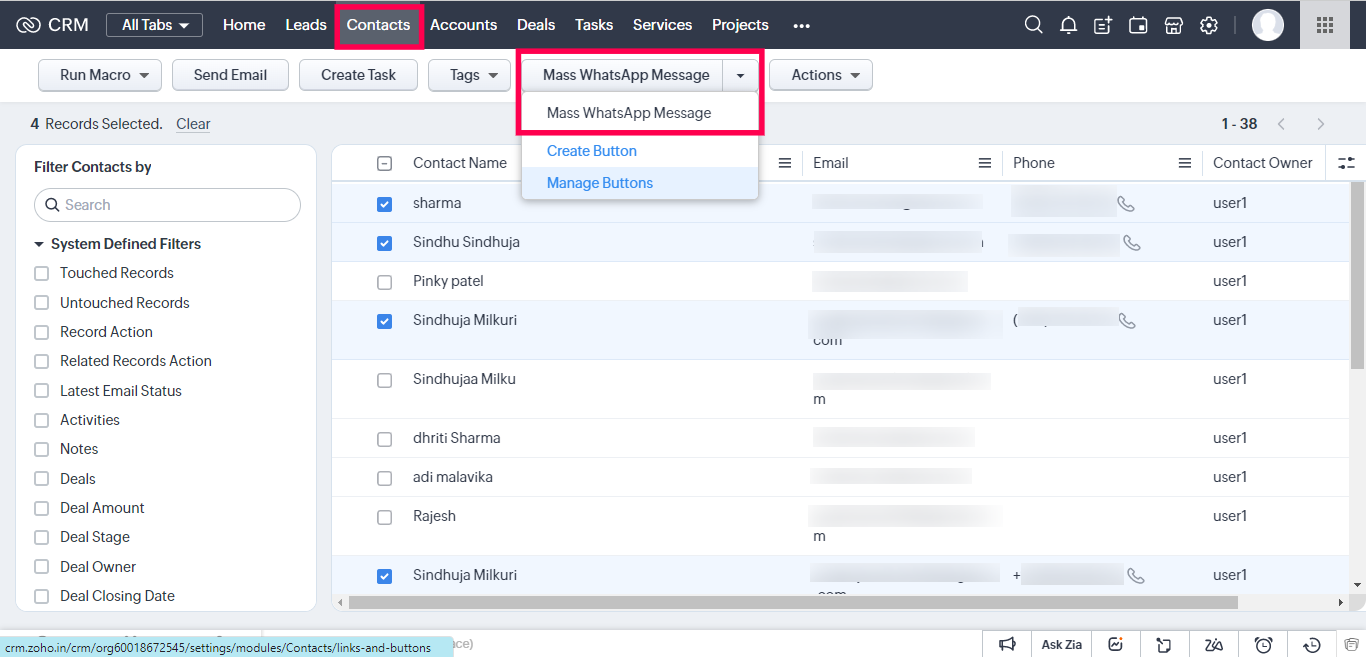The width and height of the screenshot is (1366, 657).
Task: Uncheck the Sindhu Sindhuja contact checkbox
Action: coord(384,243)
